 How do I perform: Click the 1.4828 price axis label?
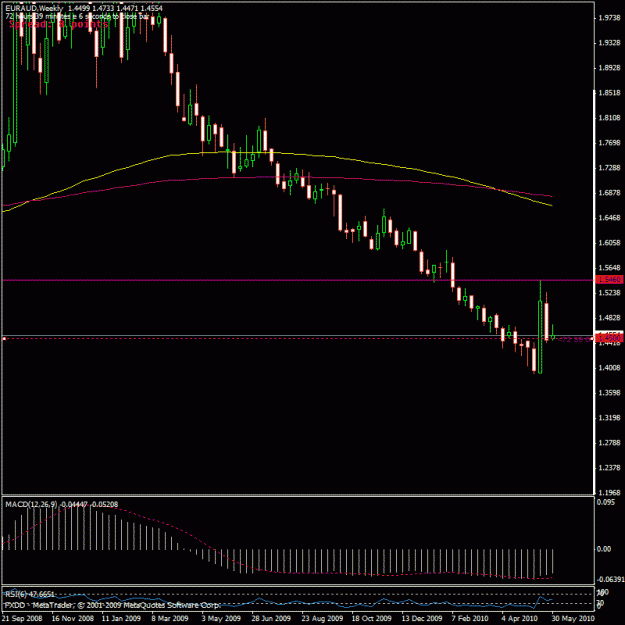point(610,318)
